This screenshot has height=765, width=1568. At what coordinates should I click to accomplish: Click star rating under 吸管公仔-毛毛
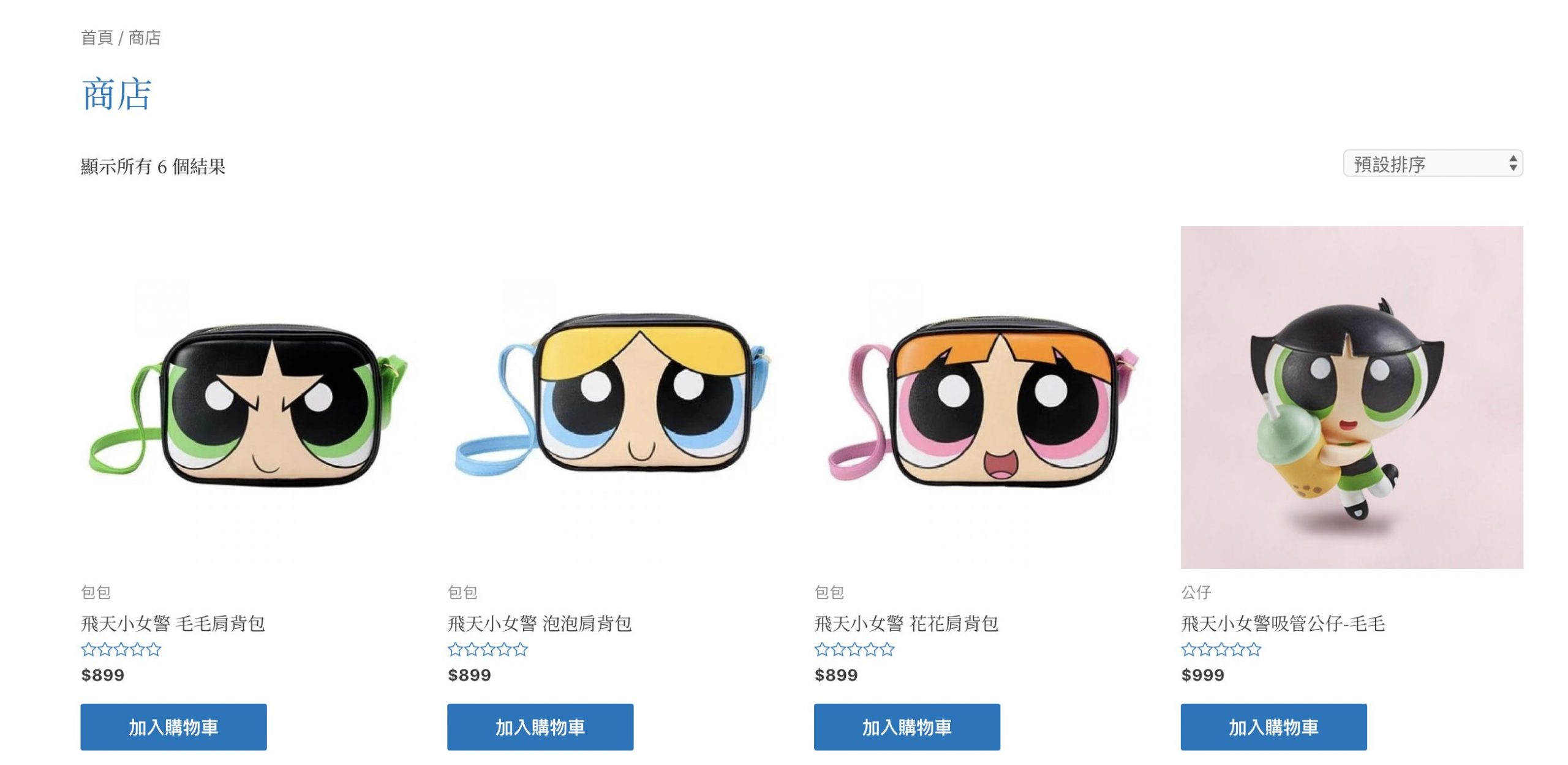click(x=1221, y=649)
